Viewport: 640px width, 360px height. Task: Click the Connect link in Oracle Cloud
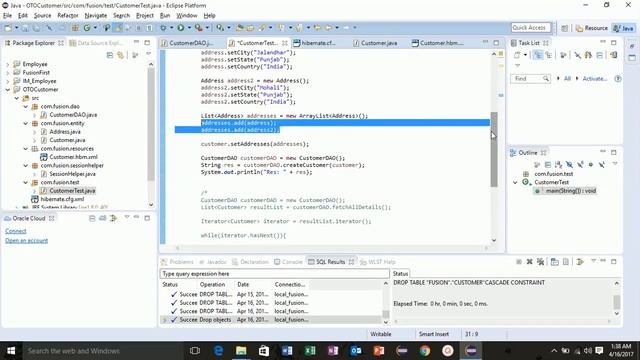click(16, 231)
